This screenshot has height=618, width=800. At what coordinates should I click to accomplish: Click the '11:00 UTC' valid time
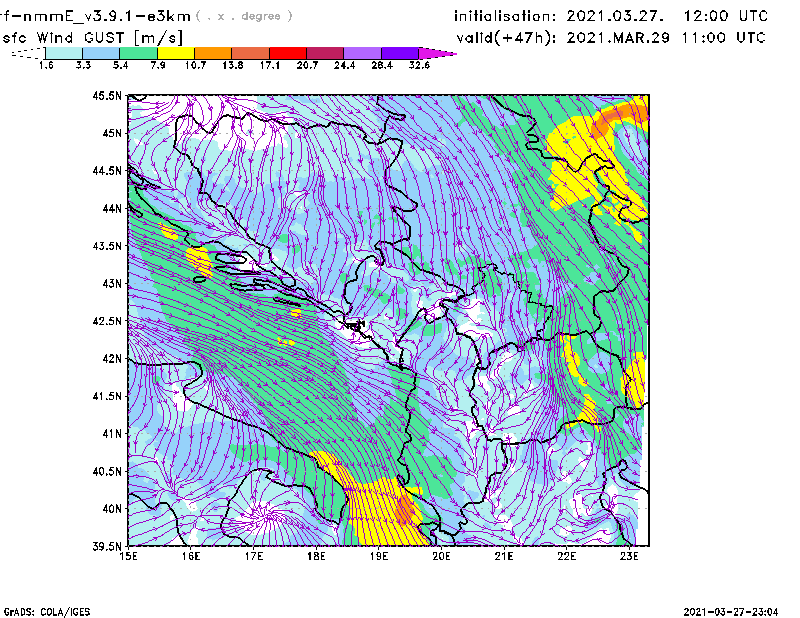724,38
